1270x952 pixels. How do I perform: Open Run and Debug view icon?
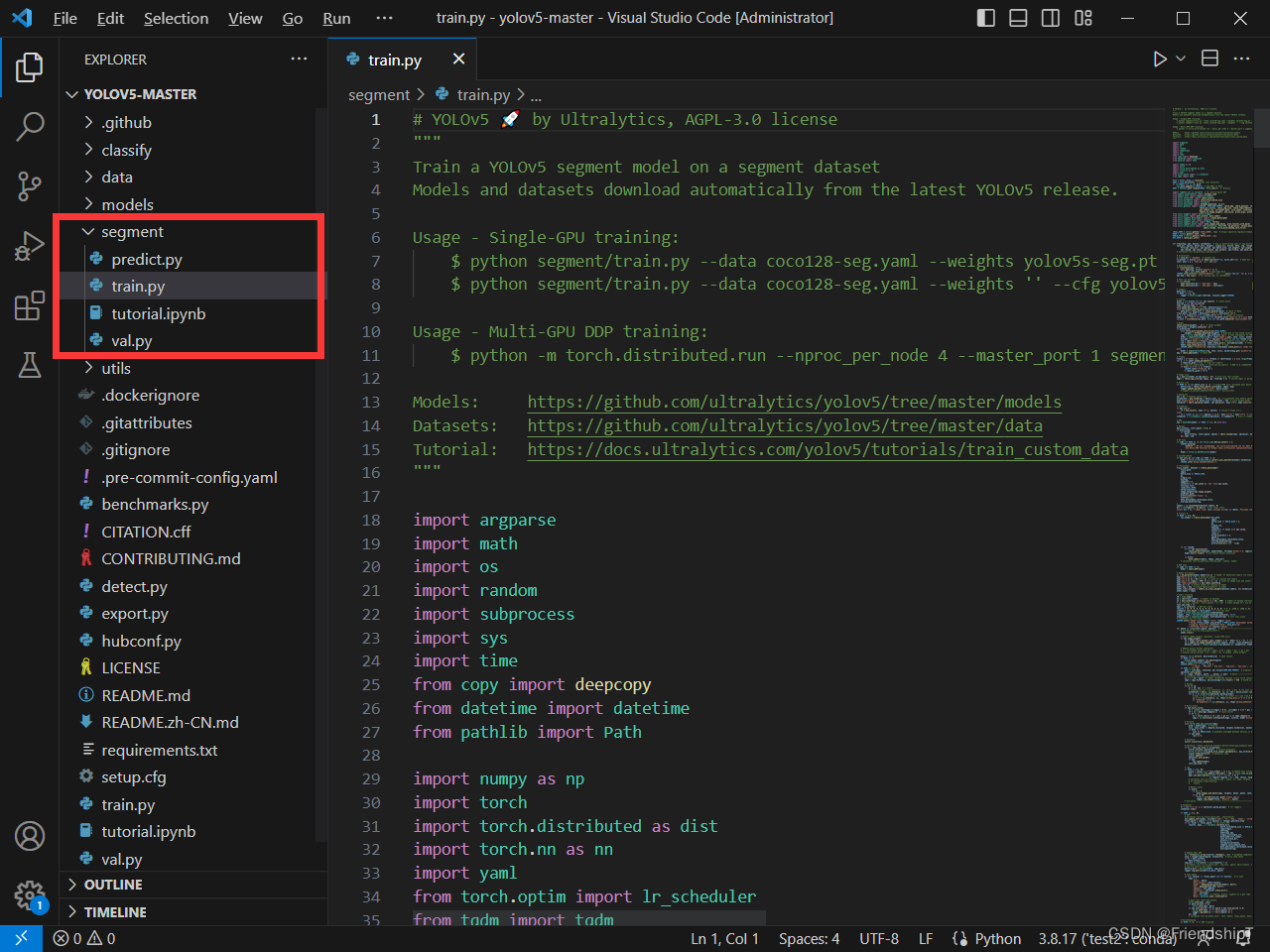click(30, 246)
